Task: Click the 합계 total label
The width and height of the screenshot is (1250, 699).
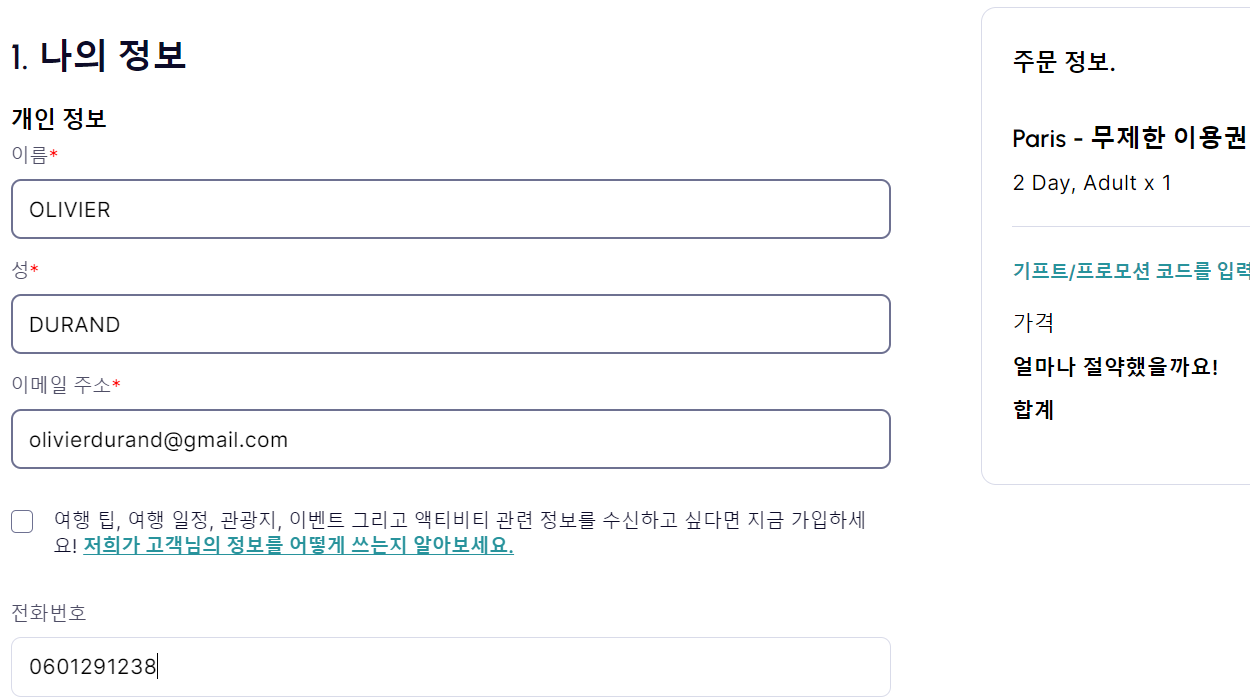Action: point(1033,410)
